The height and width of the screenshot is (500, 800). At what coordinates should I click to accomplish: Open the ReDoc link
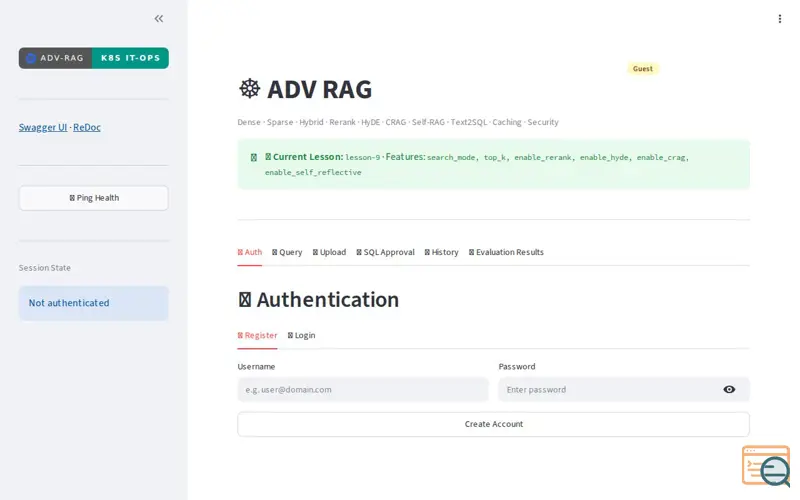tap(87, 127)
